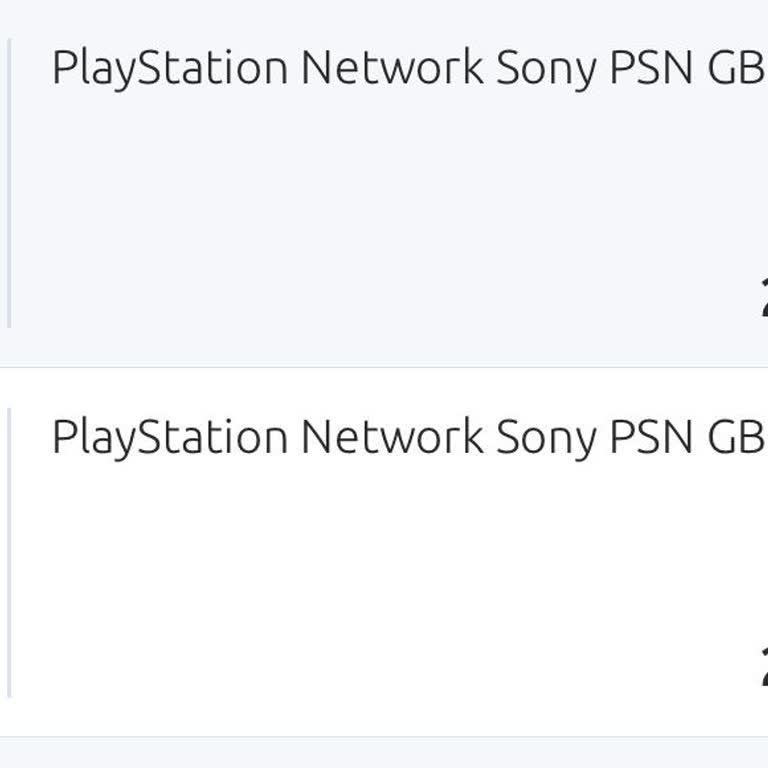
Task: Click the divider line between the two listings
Action: click(x=384, y=367)
